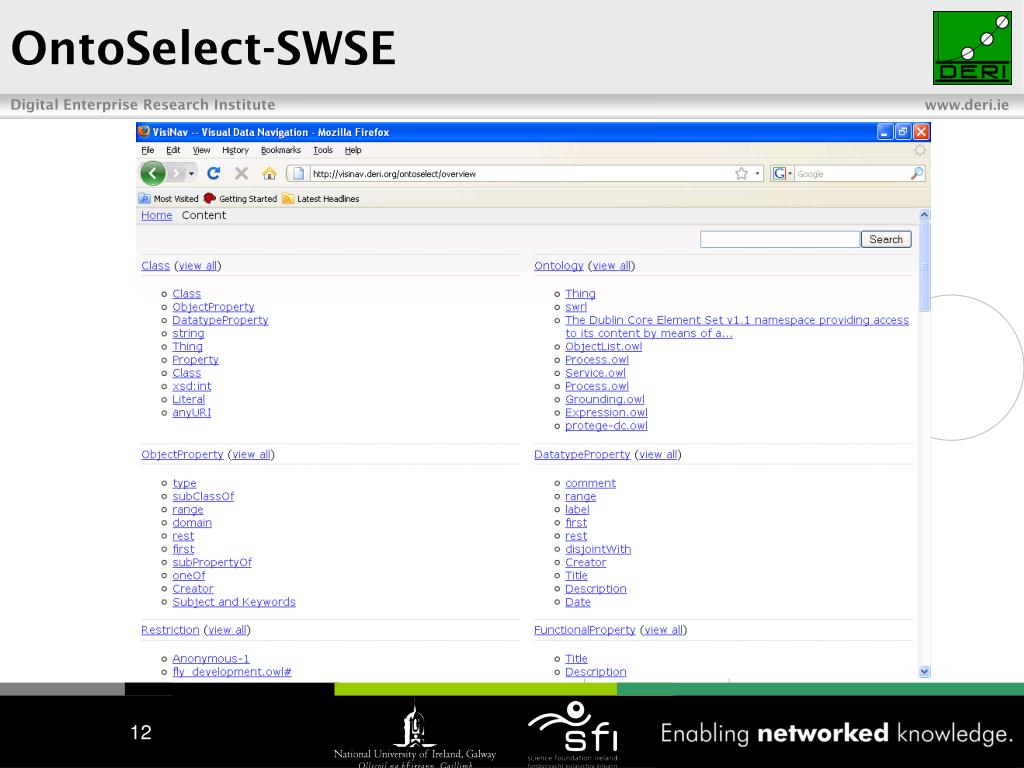Click view all next to Ontology
This screenshot has height=768, width=1024.
611,266
